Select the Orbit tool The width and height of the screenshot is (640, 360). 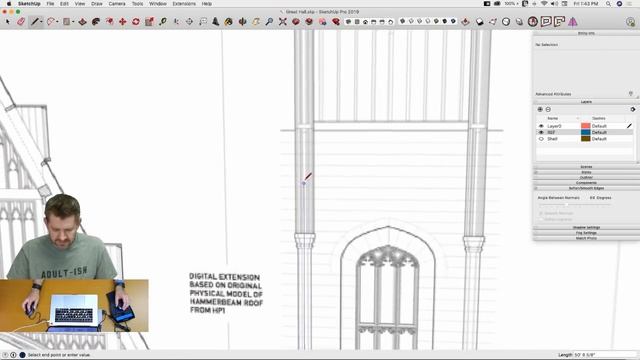click(242, 22)
